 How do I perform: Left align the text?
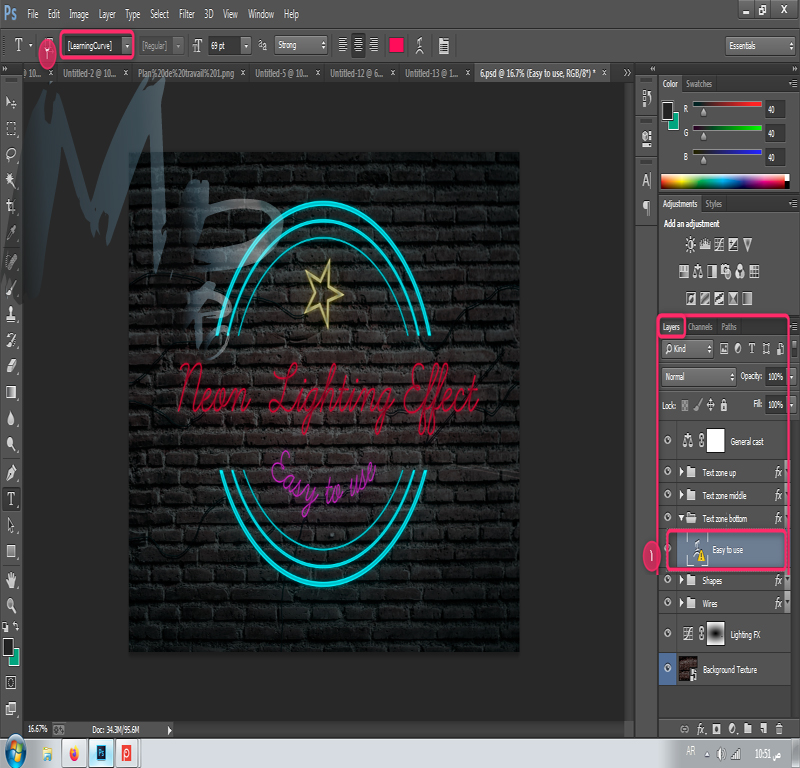point(343,45)
